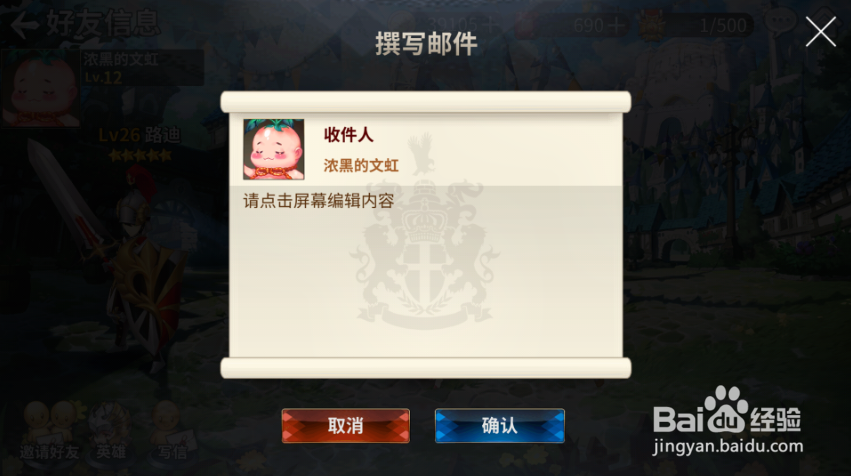Tap the crown icon beside 1/500
The width and height of the screenshot is (851, 476).
click(x=652, y=24)
